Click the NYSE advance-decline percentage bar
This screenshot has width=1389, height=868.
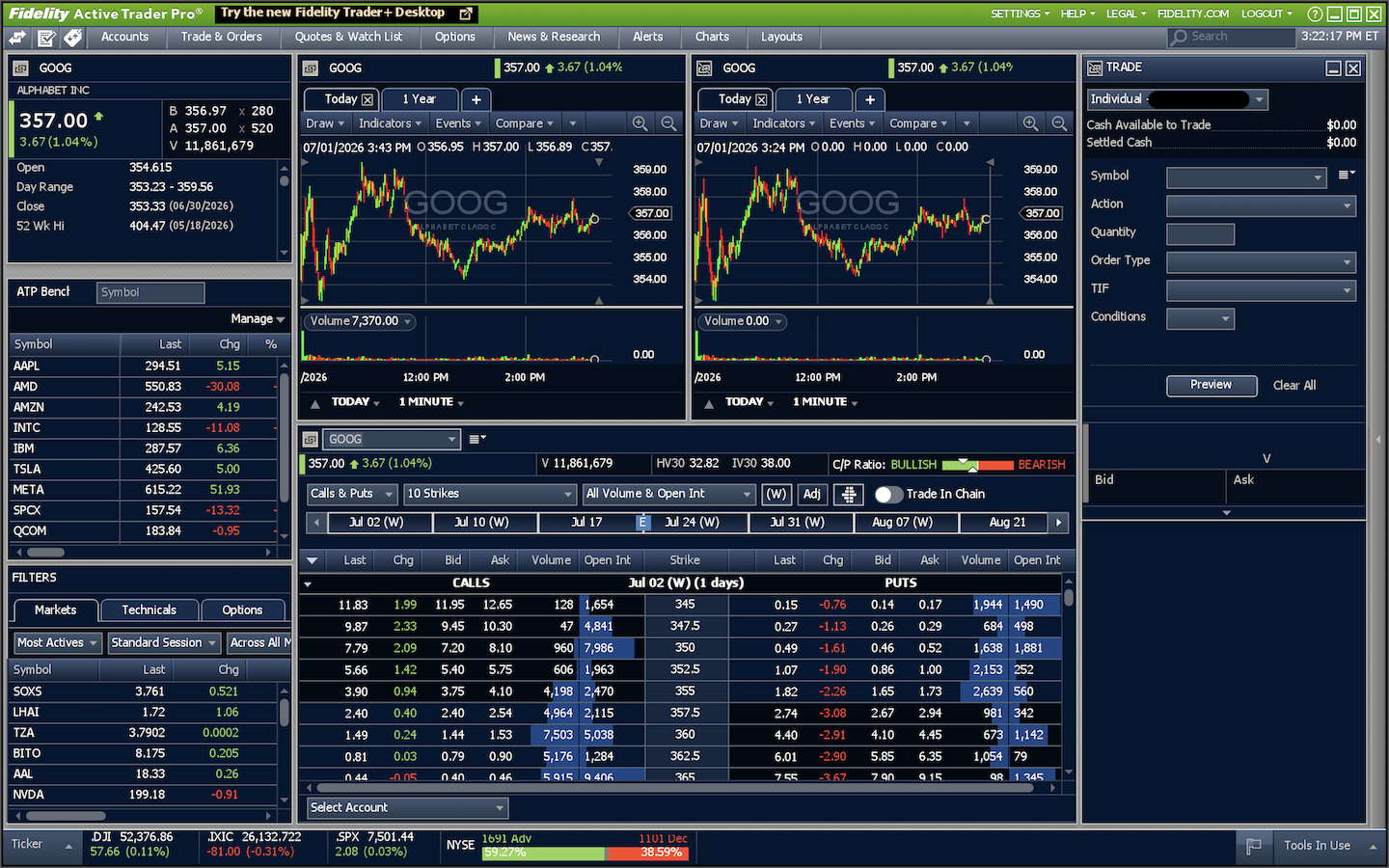click(585, 853)
